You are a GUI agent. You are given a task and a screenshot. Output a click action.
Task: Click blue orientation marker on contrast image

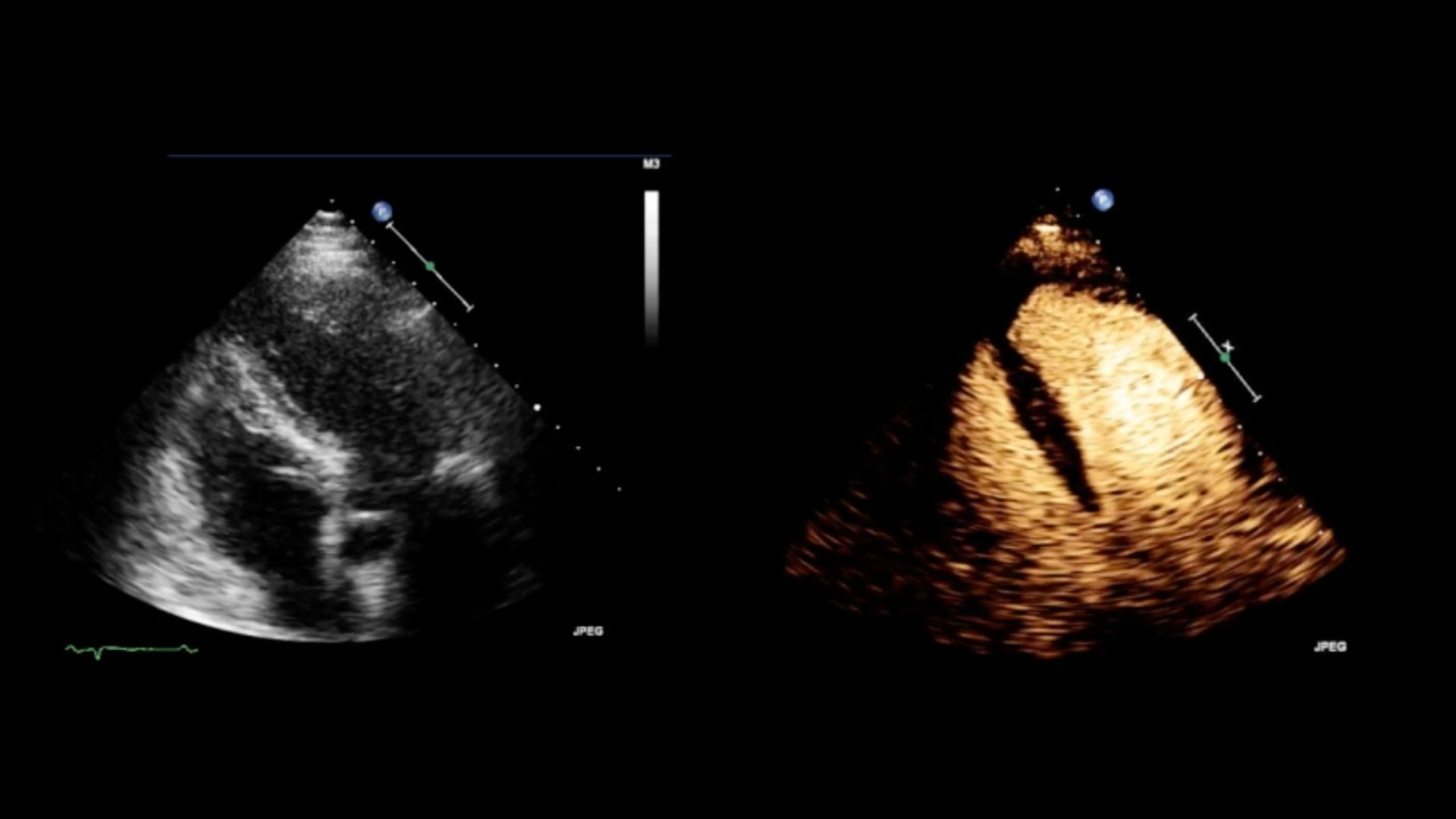click(x=1102, y=200)
